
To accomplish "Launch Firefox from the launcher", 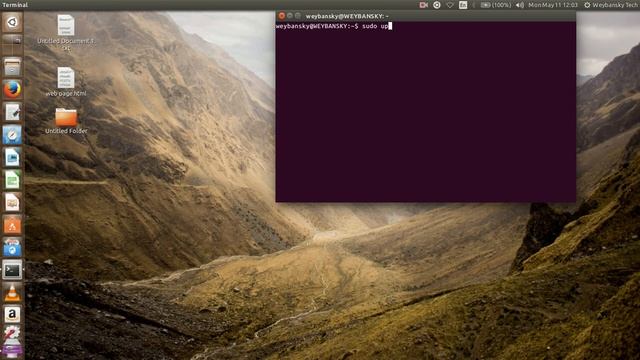I will [x=12, y=89].
